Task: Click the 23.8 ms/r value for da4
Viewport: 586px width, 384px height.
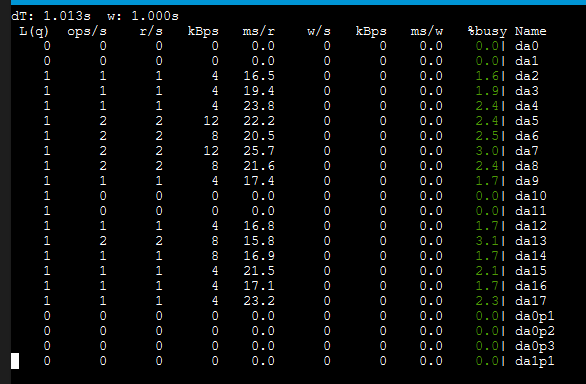Action: (x=259, y=106)
